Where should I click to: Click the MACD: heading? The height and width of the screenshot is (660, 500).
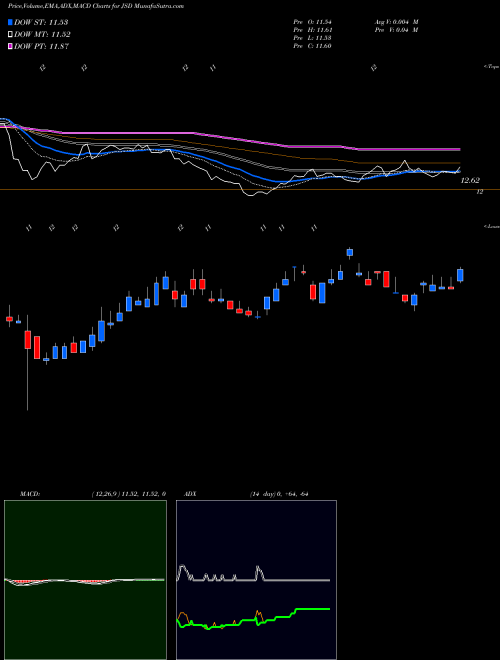(x=29, y=494)
